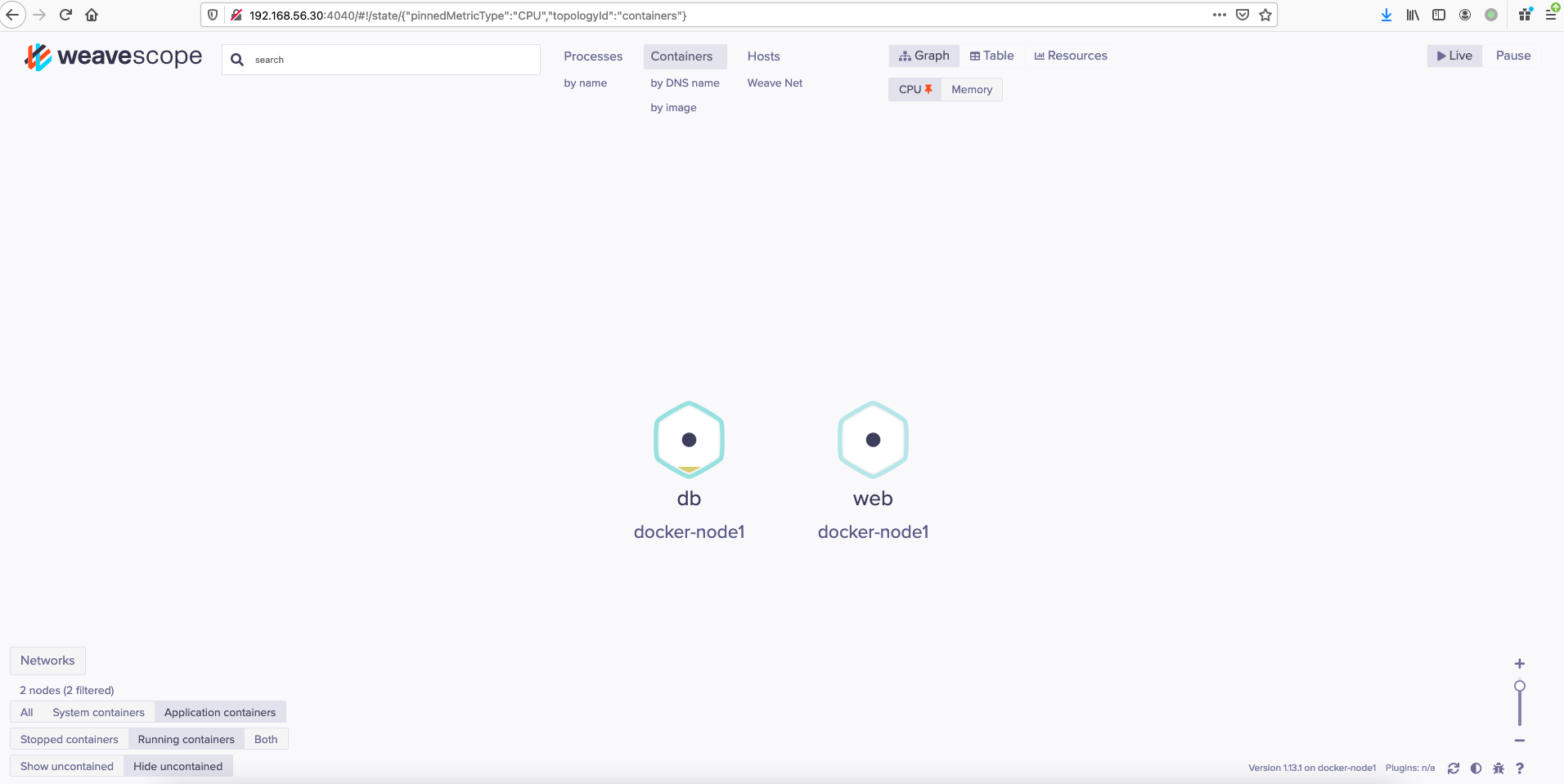The height and width of the screenshot is (784, 1564).
Task: Click the Pocket save icon
Action: click(1243, 15)
